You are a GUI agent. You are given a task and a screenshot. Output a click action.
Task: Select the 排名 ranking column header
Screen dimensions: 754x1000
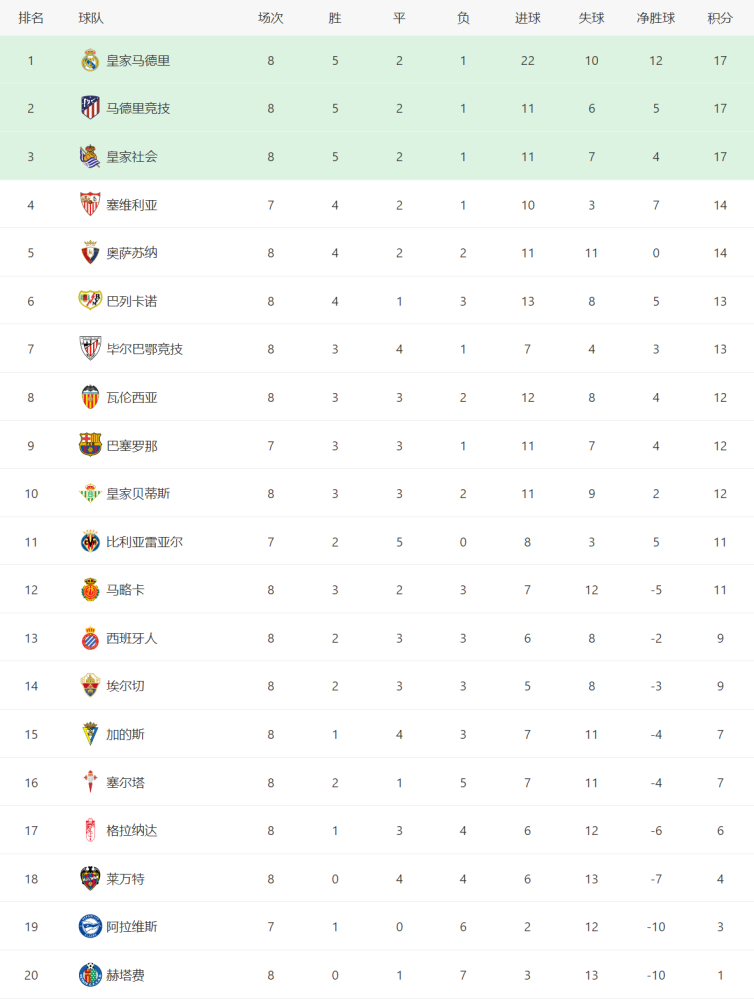tap(31, 18)
